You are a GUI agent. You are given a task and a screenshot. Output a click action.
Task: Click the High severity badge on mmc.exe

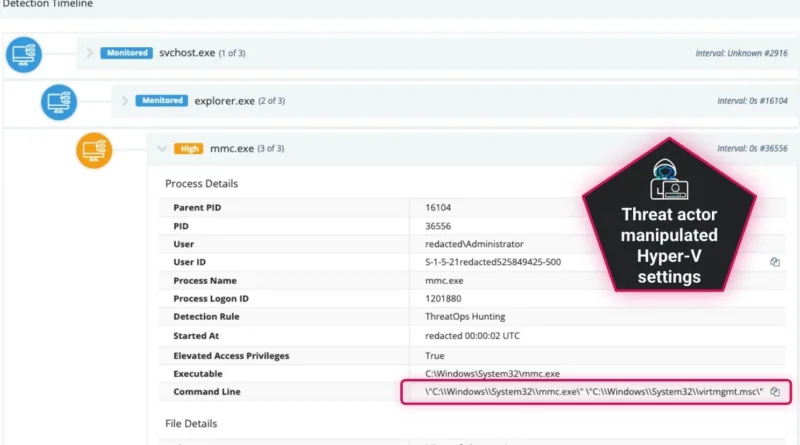click(188, 149)
